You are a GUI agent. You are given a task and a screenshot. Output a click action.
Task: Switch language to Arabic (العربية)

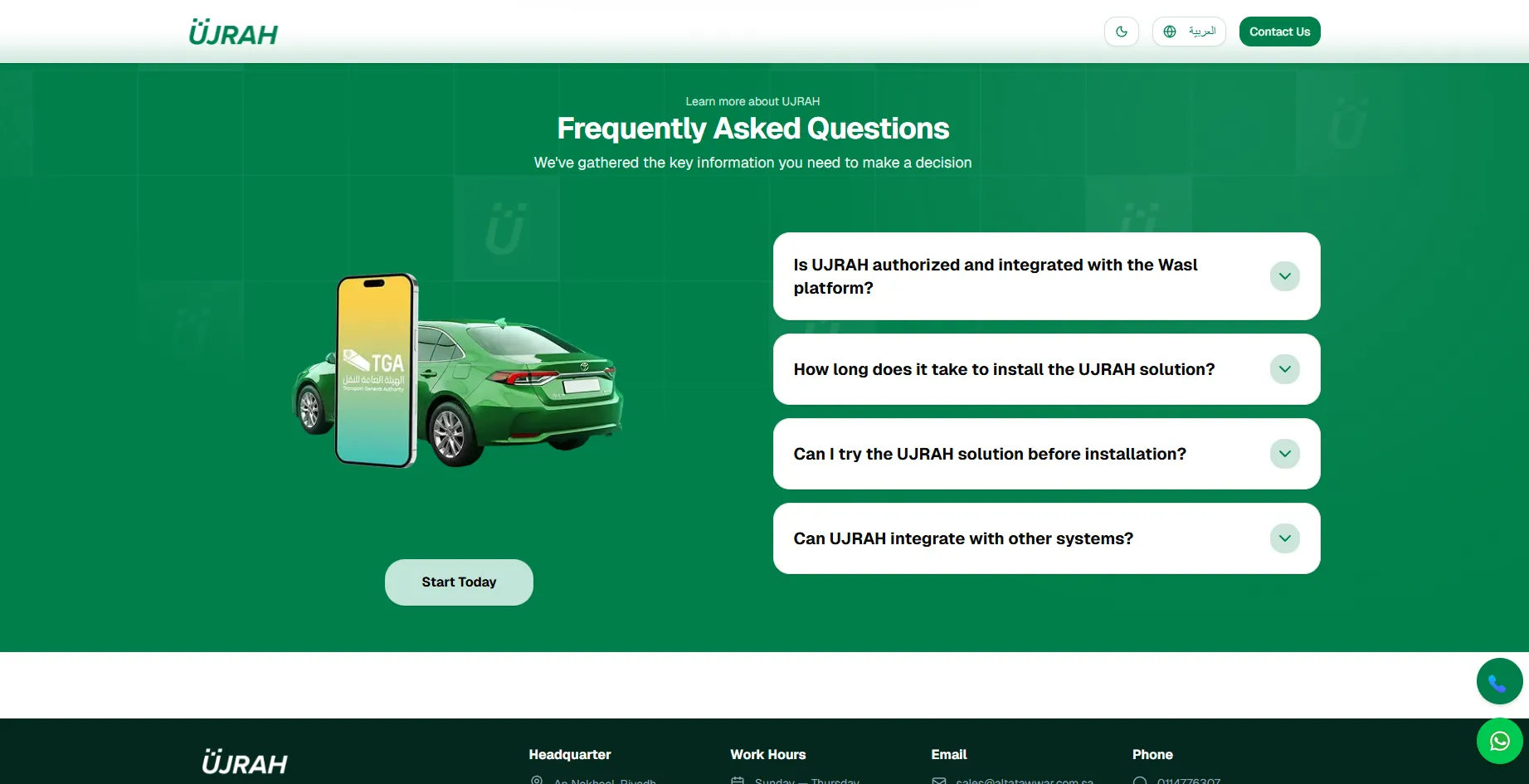tap(1200, 32)
